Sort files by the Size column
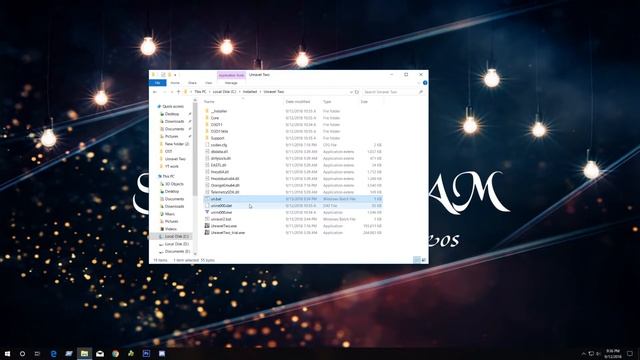Screen dimensions: 640x360 coord(371,102)
